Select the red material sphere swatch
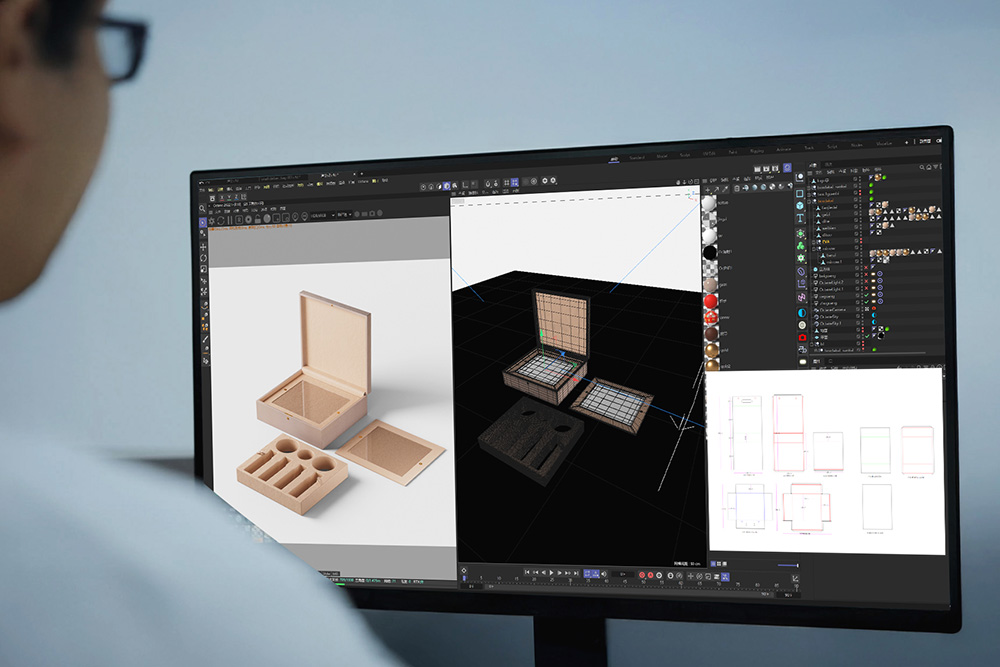 [710, 301]
